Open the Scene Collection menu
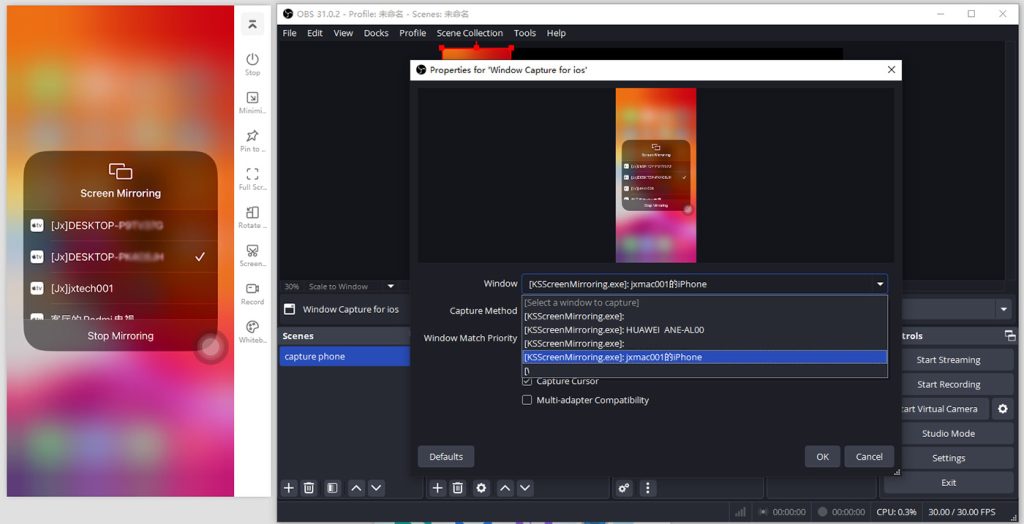The height and width of the screenshot is (524, 1024). point(470,33)
